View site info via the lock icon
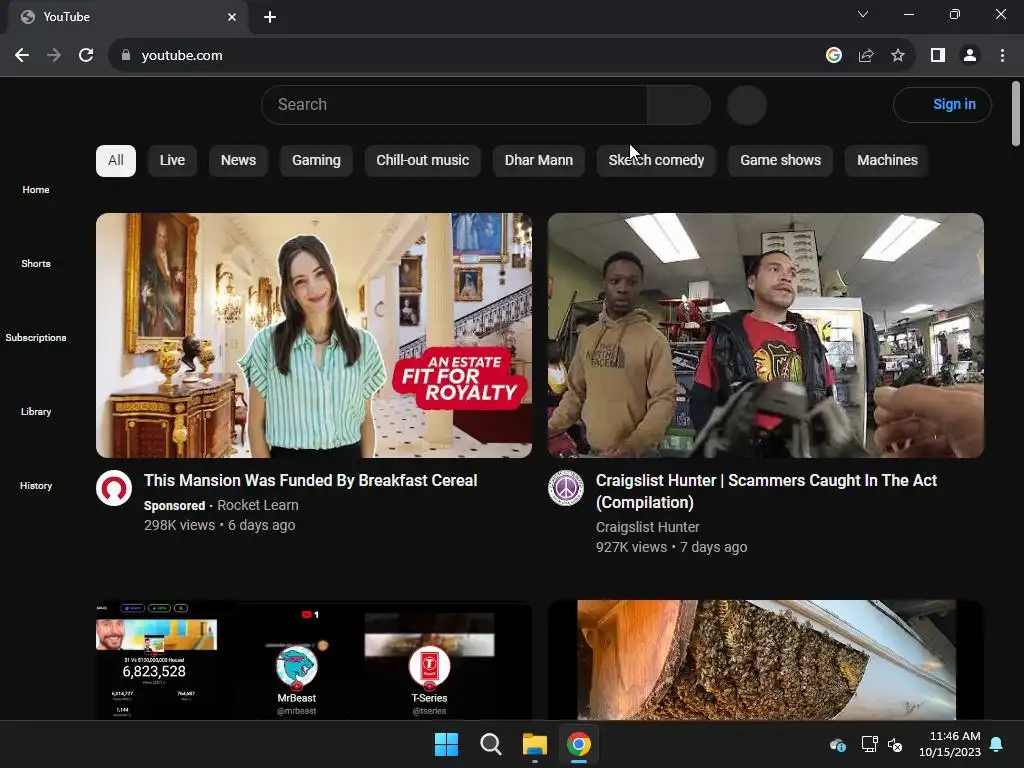This screenshot has height=768, width=1024. 126,56
